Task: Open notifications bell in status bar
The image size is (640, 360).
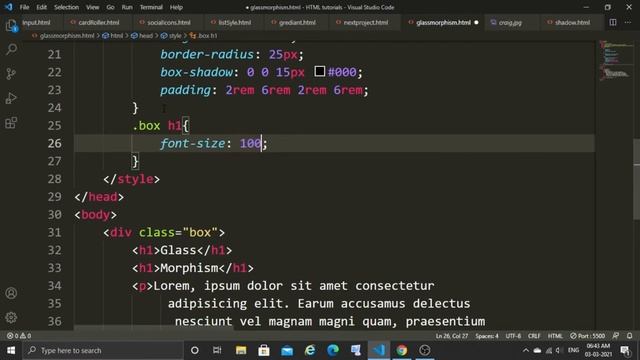Action: click(x=629, y=336)
